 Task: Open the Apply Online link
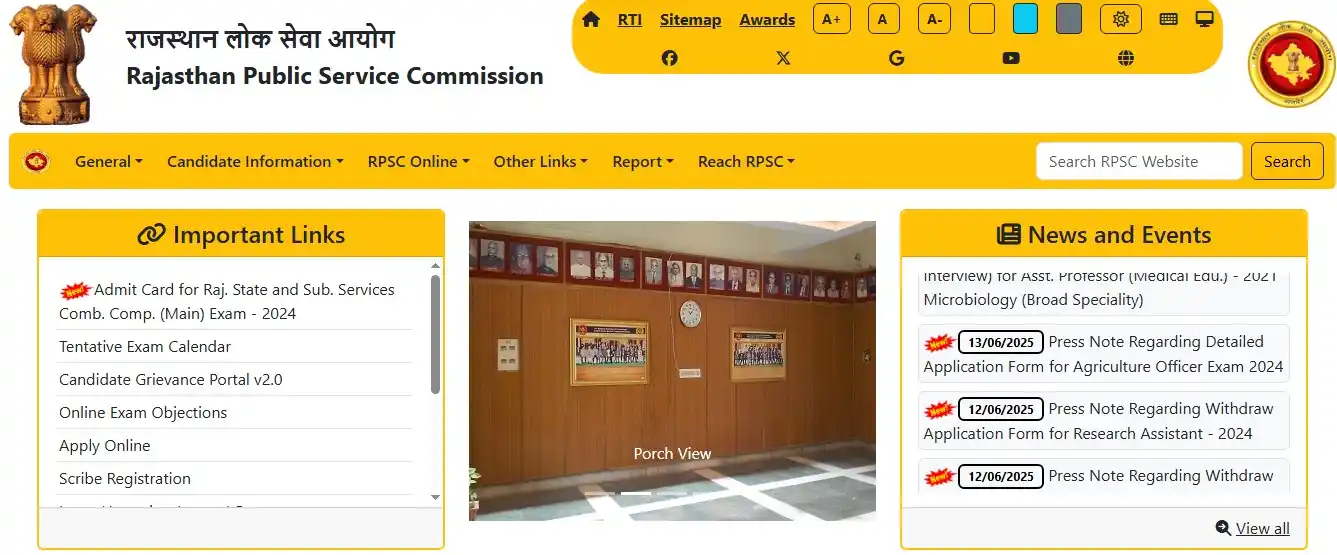click(x=105, y=445)
